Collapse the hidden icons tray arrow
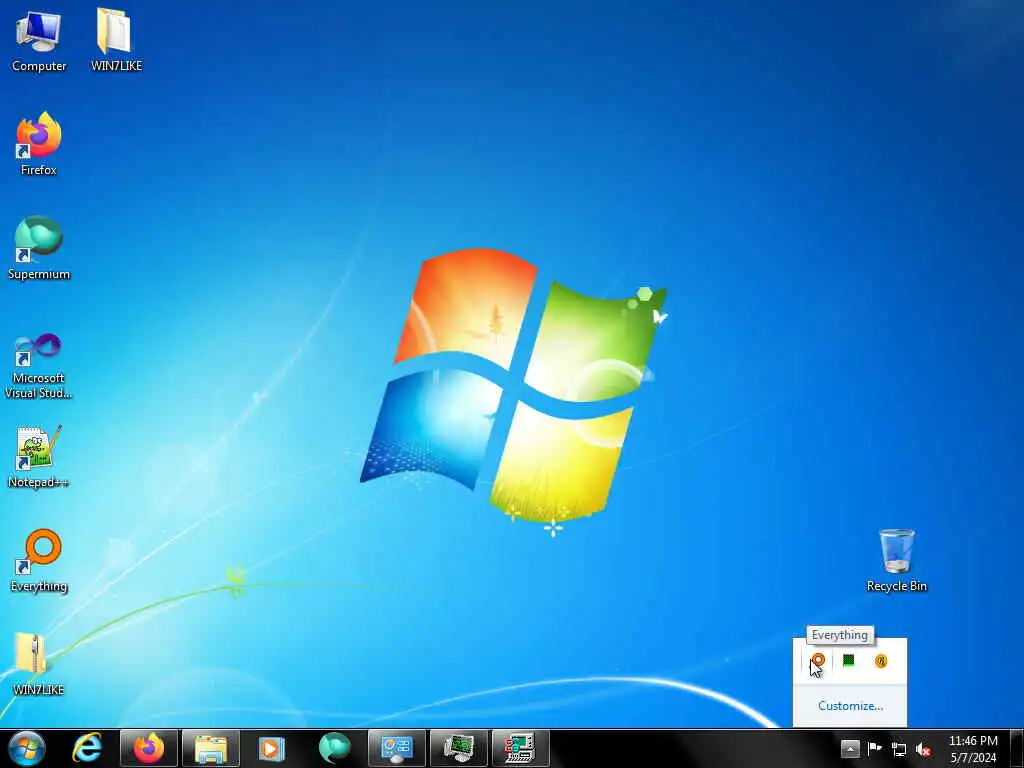1024x768 pixels. pyautogui.click(x=850, y=748)
